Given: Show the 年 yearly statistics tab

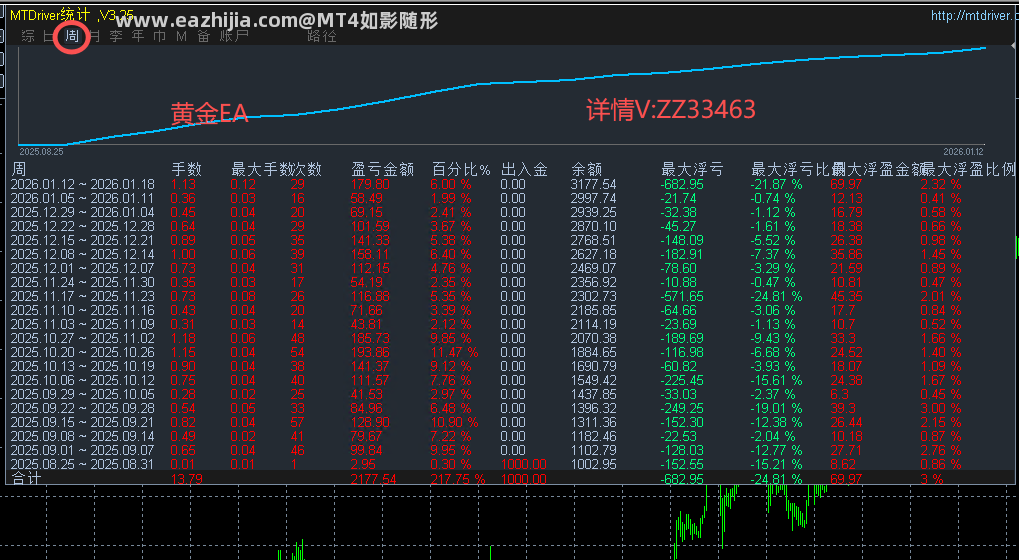Looking at the screenshot, I should pos(138,36).
